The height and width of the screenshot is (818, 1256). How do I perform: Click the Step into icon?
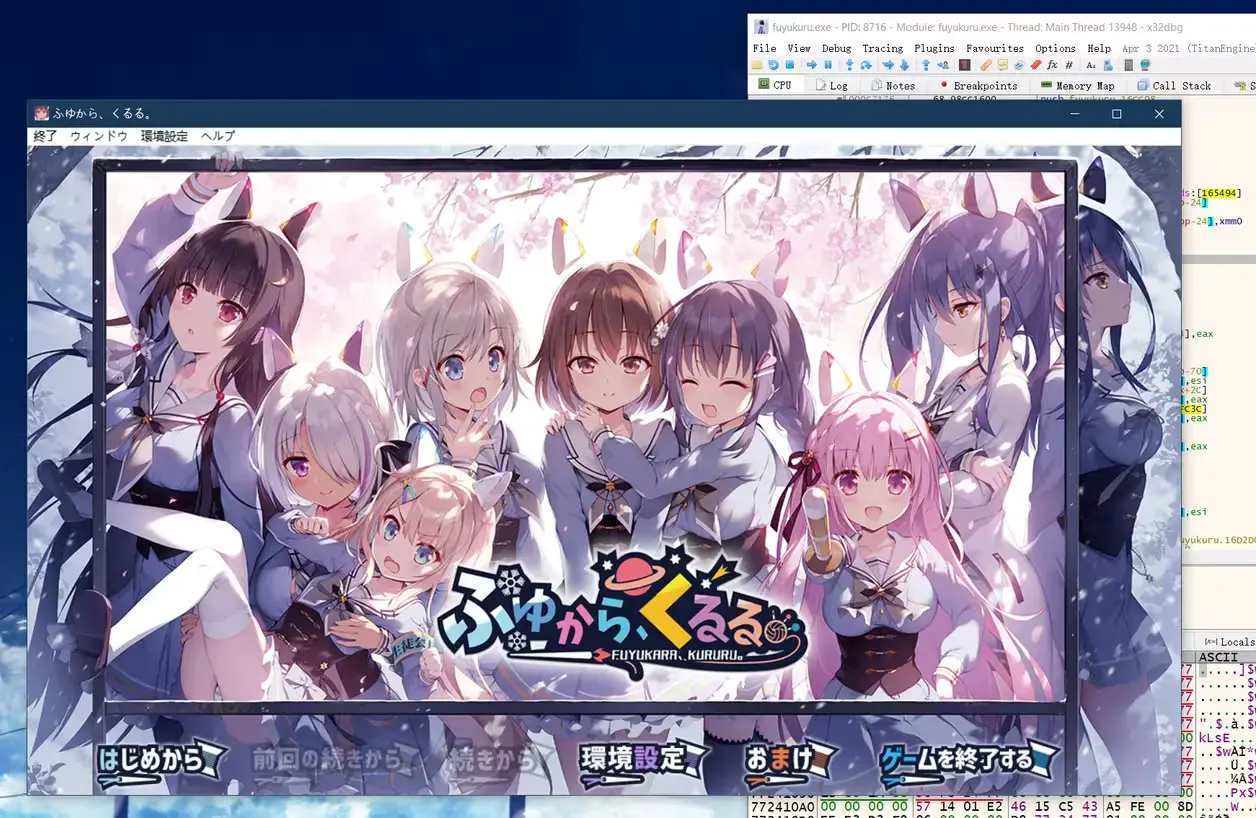(x=849, y=65)
